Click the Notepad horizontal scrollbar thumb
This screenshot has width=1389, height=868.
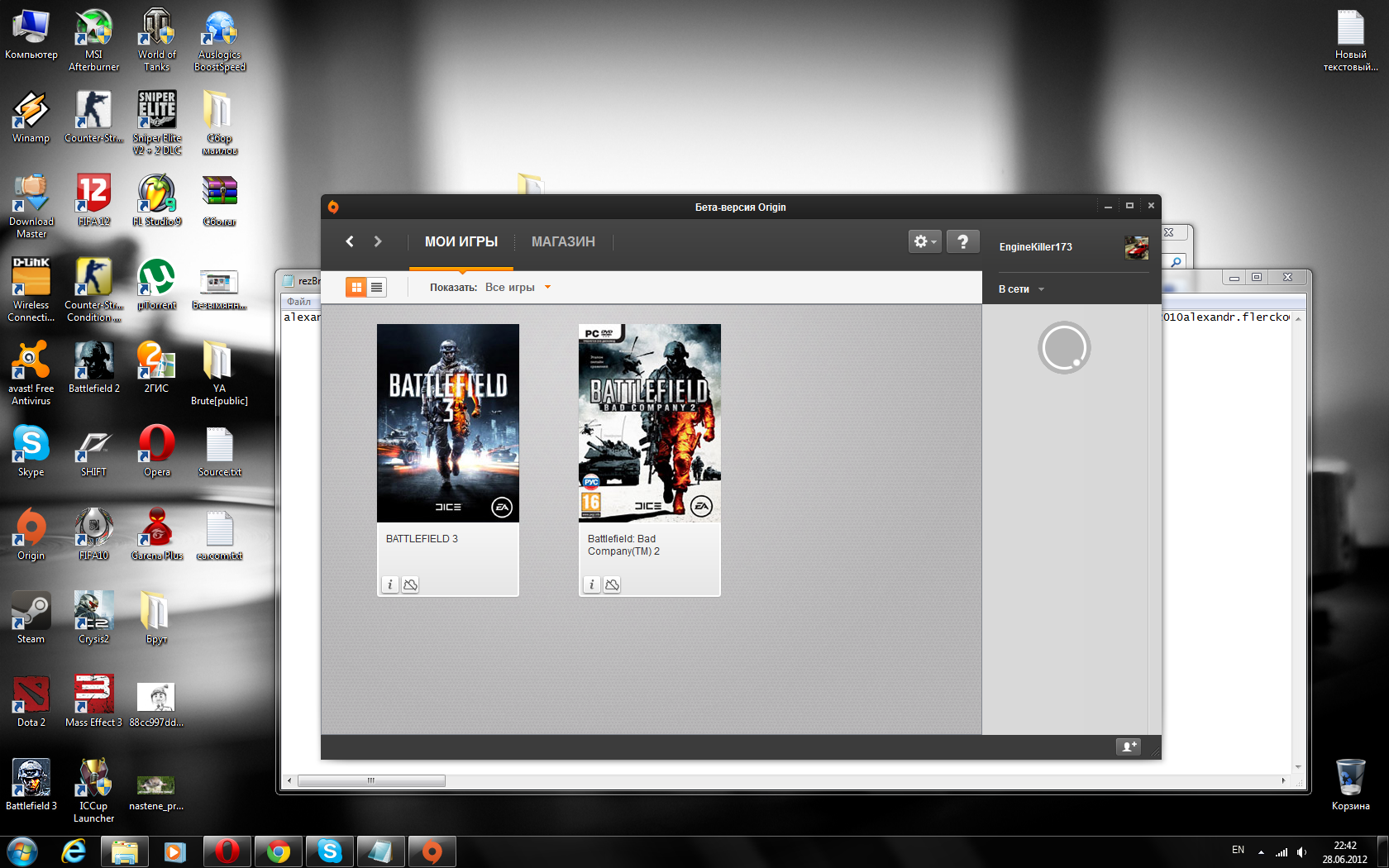[x=371, y=780]
